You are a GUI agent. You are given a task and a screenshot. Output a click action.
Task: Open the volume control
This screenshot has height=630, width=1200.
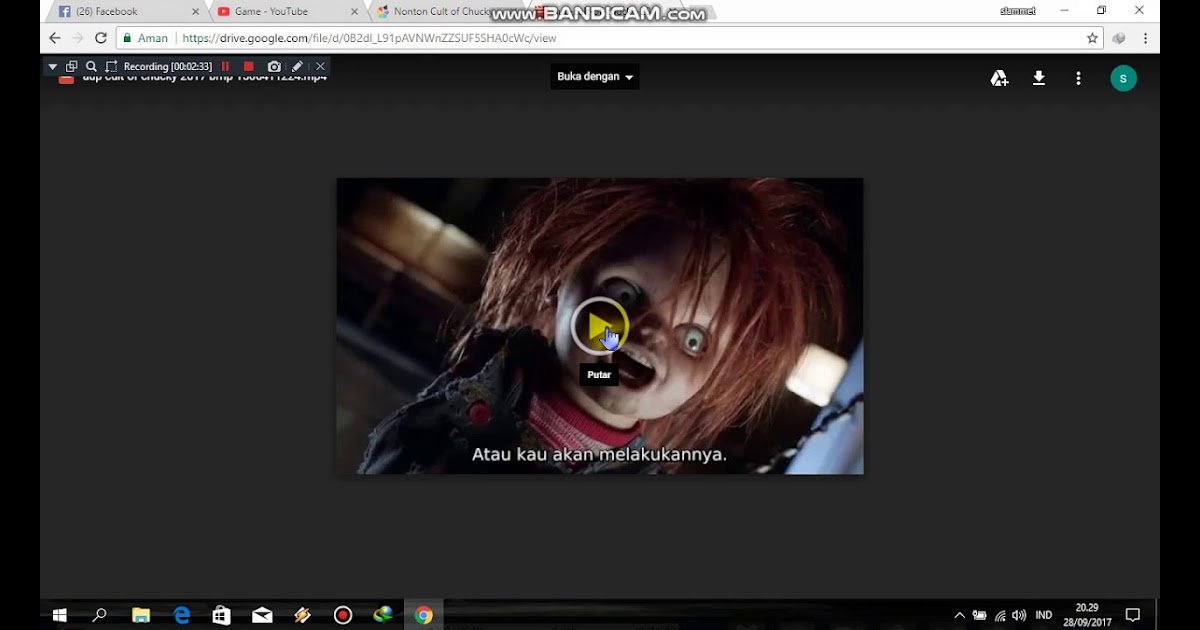click(x=1019, y=615)
